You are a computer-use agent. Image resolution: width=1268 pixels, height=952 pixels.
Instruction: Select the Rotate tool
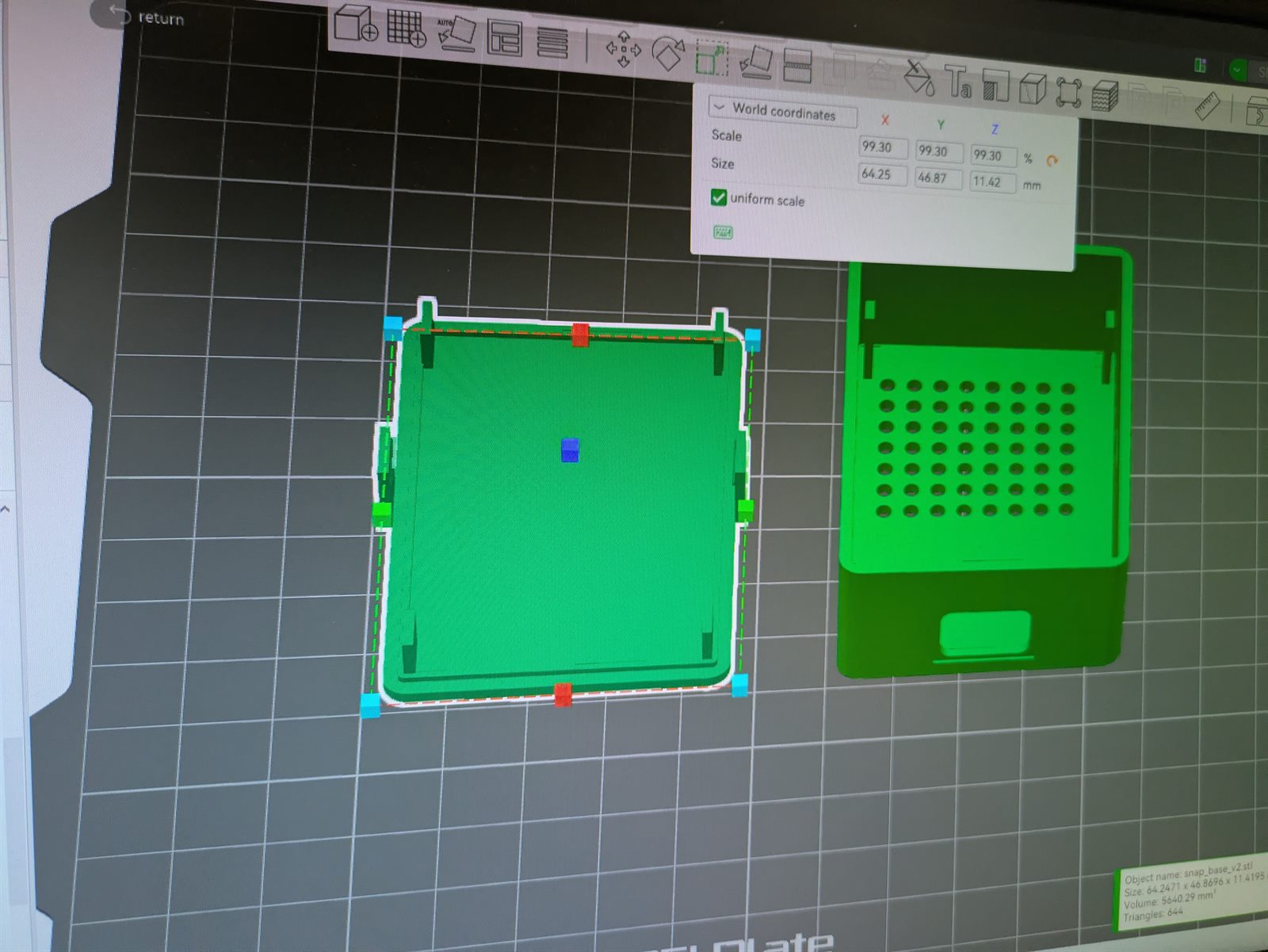click(x=668, y=53)
